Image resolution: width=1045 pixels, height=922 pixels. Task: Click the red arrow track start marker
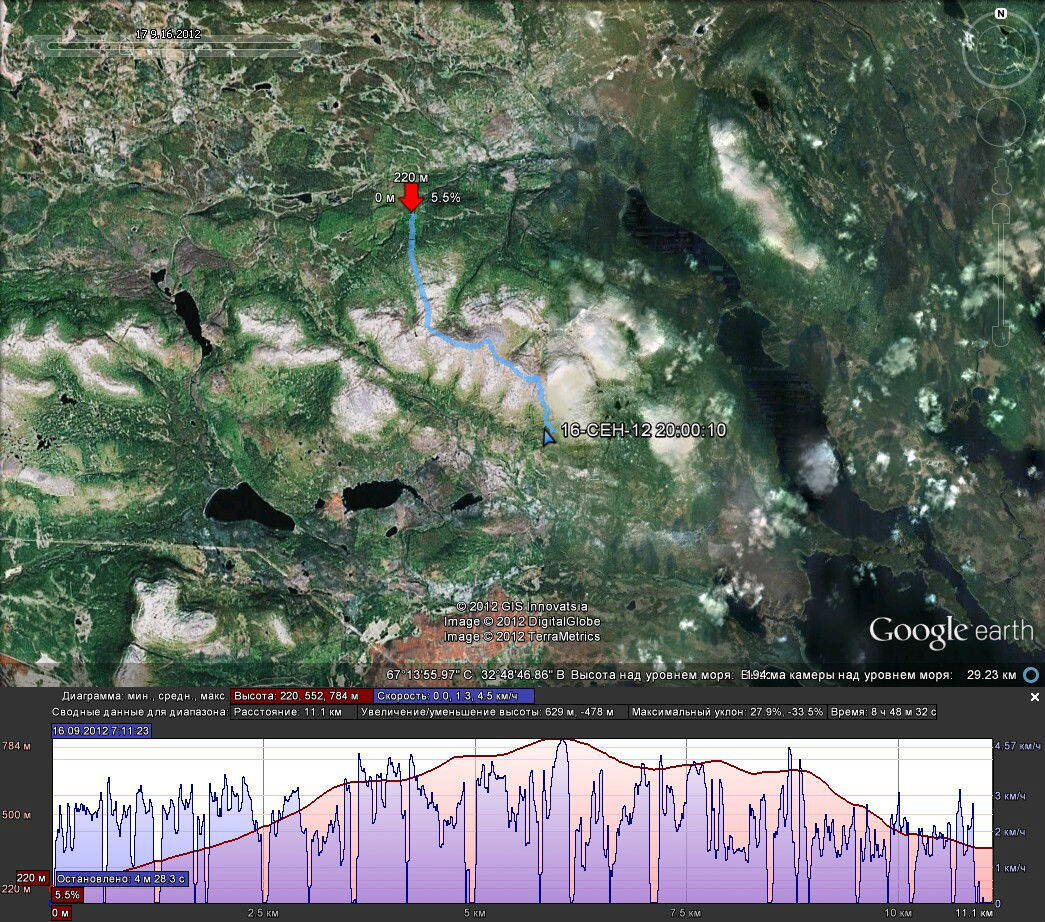click(x=412, y=197)
